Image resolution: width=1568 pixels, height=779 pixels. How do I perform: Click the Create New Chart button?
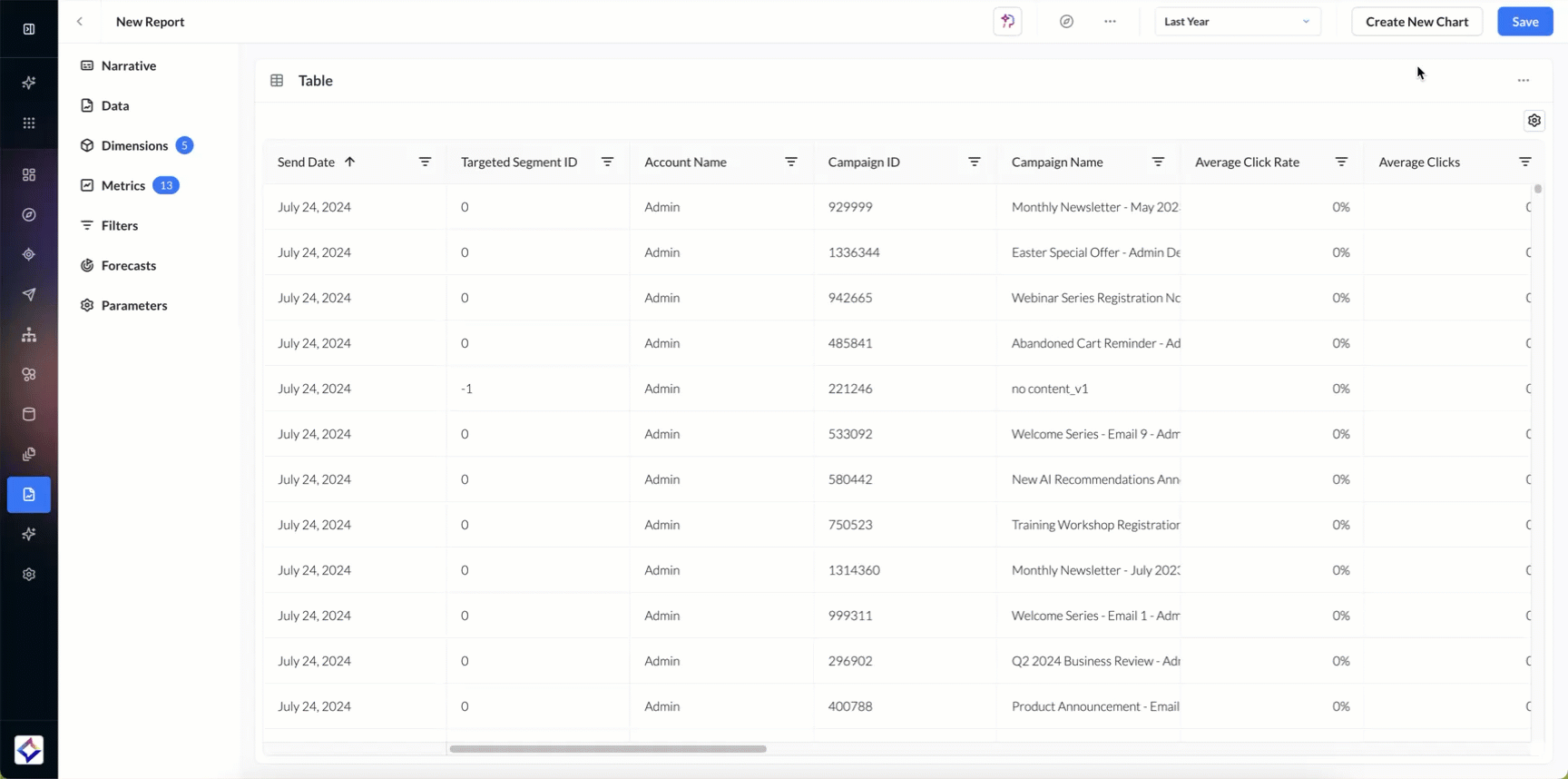click(x=1416, y=22)
